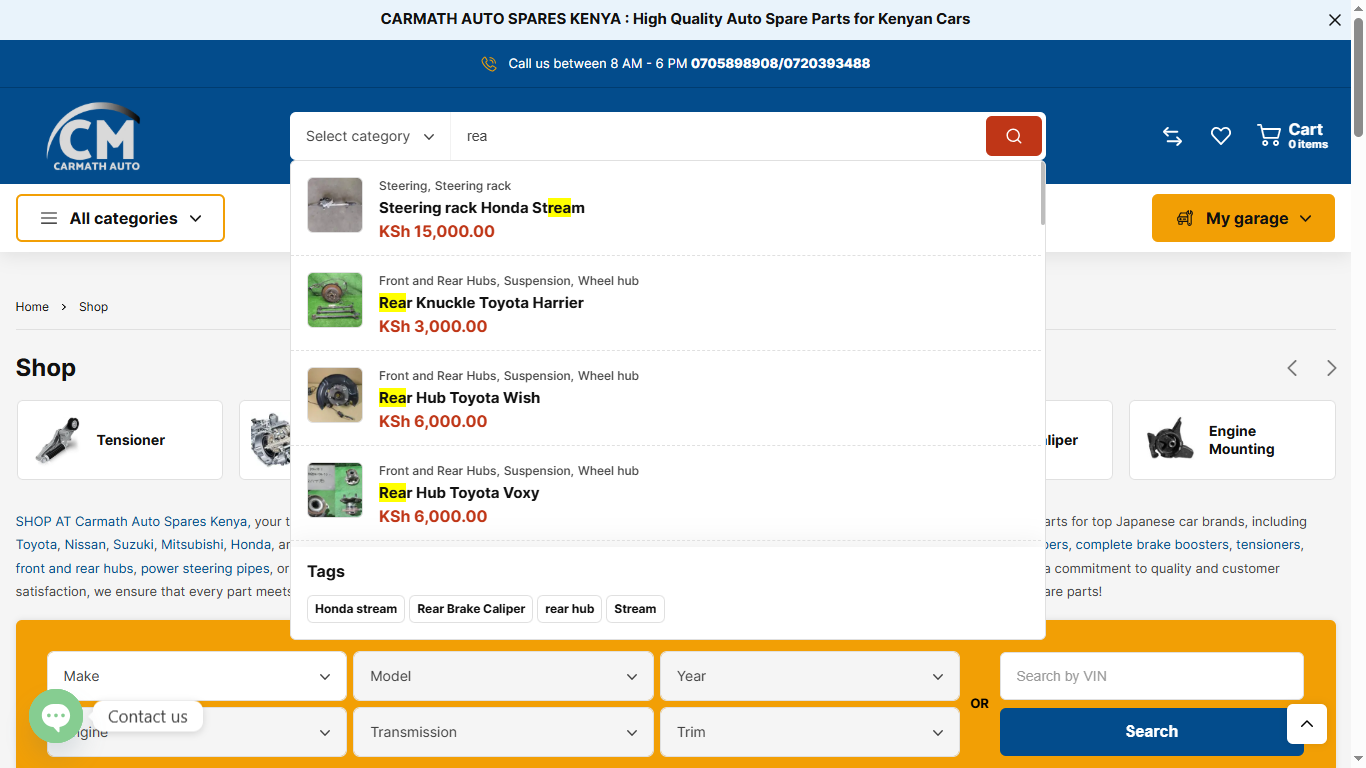Screen dimensions: 1366x768
Task: Select Rear Knuckle Toyota Harrier suggestion
Action: point(481,303)
